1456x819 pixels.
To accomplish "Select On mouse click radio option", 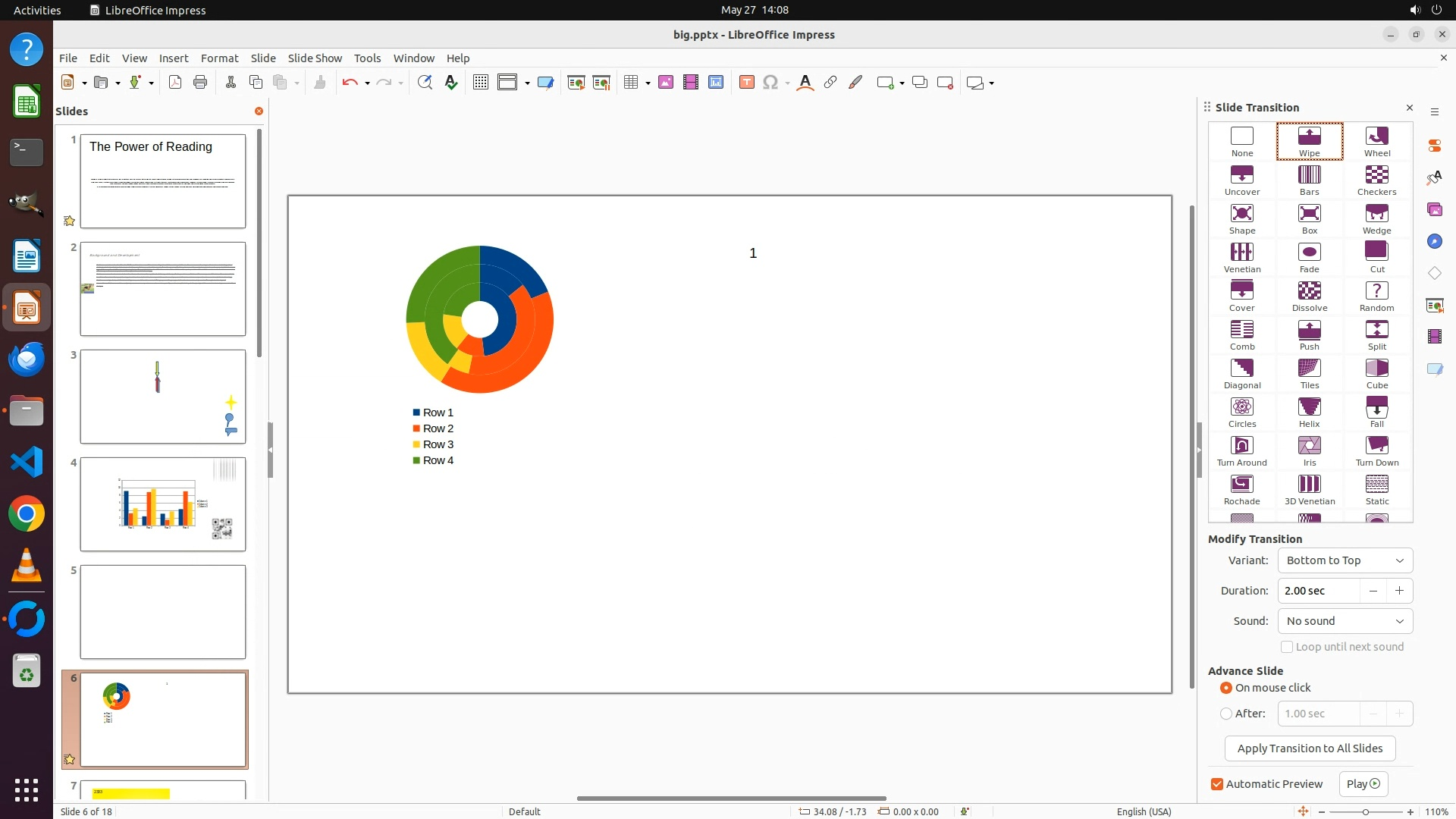I will (x=1226, y=688).
